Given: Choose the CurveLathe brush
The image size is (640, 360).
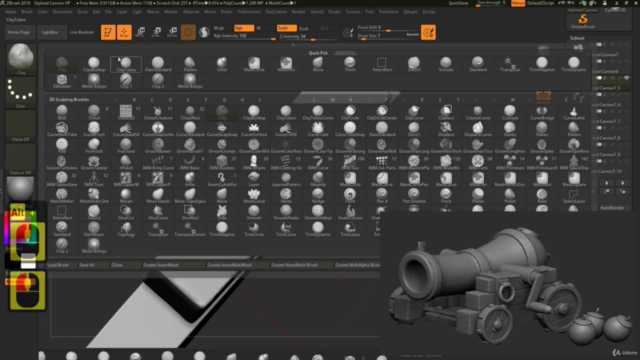Looking at the screenshot, I should click(x=574, y=112).
